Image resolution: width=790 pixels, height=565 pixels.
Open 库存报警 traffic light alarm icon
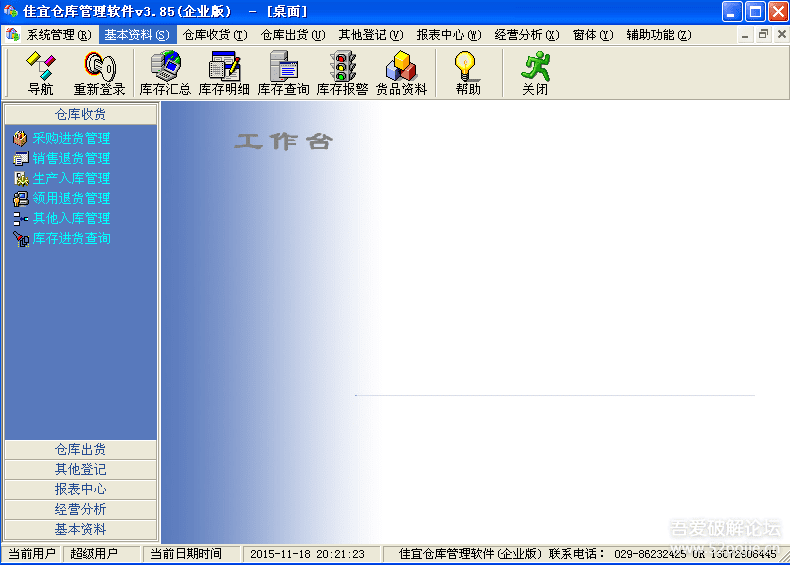(x=342, y=73)
